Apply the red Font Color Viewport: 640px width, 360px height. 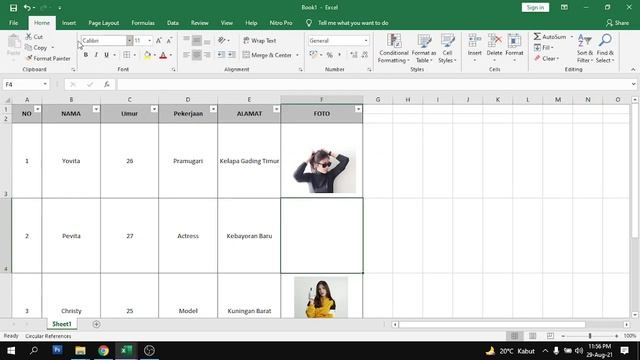click(x=163, y=55)
